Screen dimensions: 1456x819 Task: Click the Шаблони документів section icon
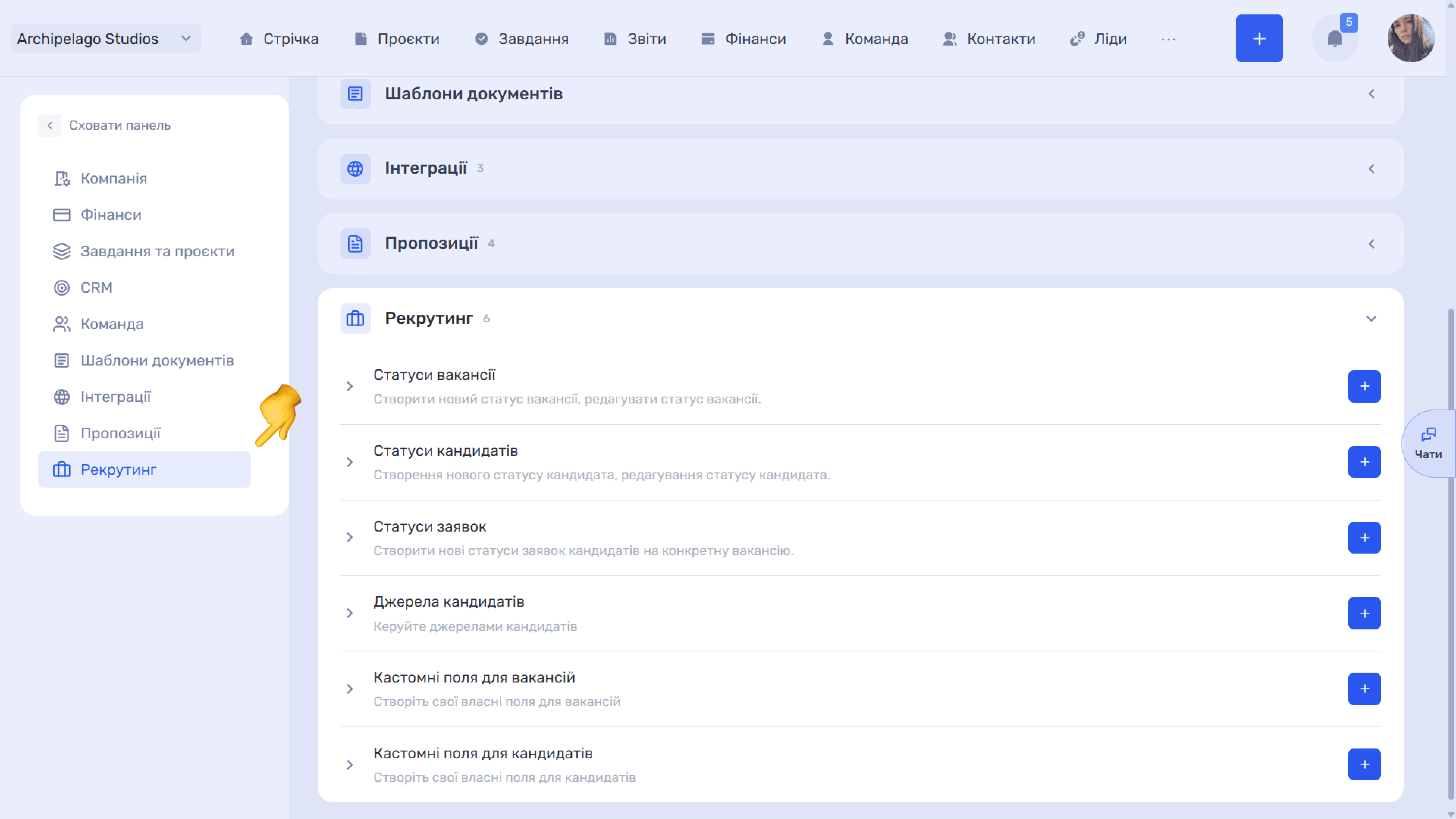(355, 94)
